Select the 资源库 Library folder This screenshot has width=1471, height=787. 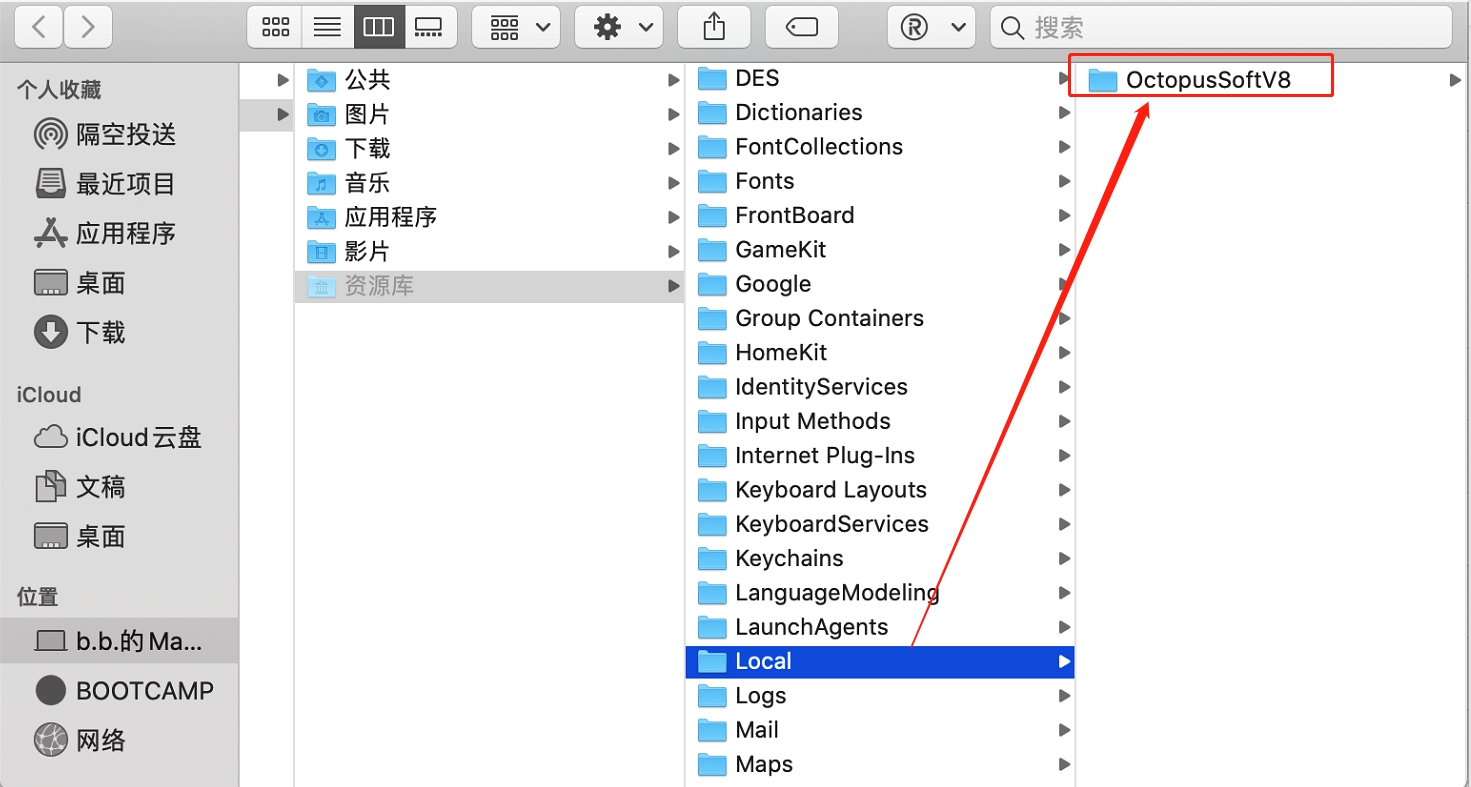[x=489, y=286]
